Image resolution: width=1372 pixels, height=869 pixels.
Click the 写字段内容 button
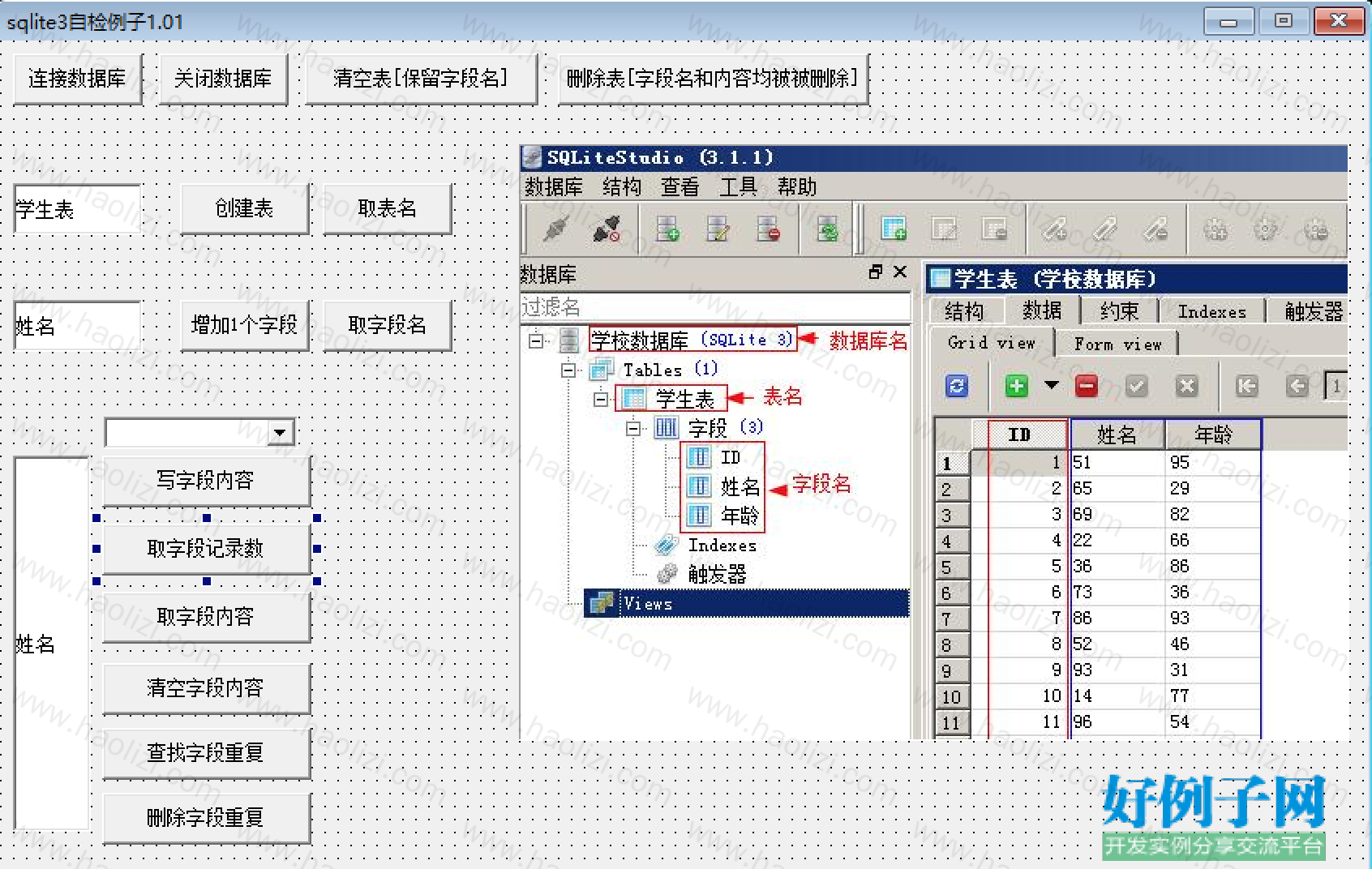206,481
